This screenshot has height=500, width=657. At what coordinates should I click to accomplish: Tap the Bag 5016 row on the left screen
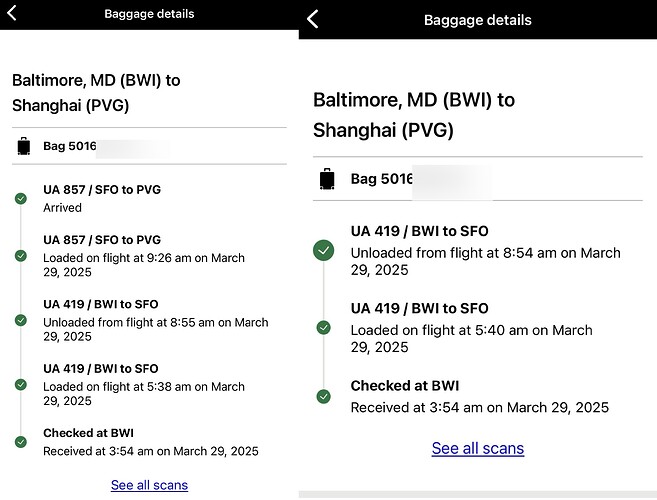click(149, 146)
